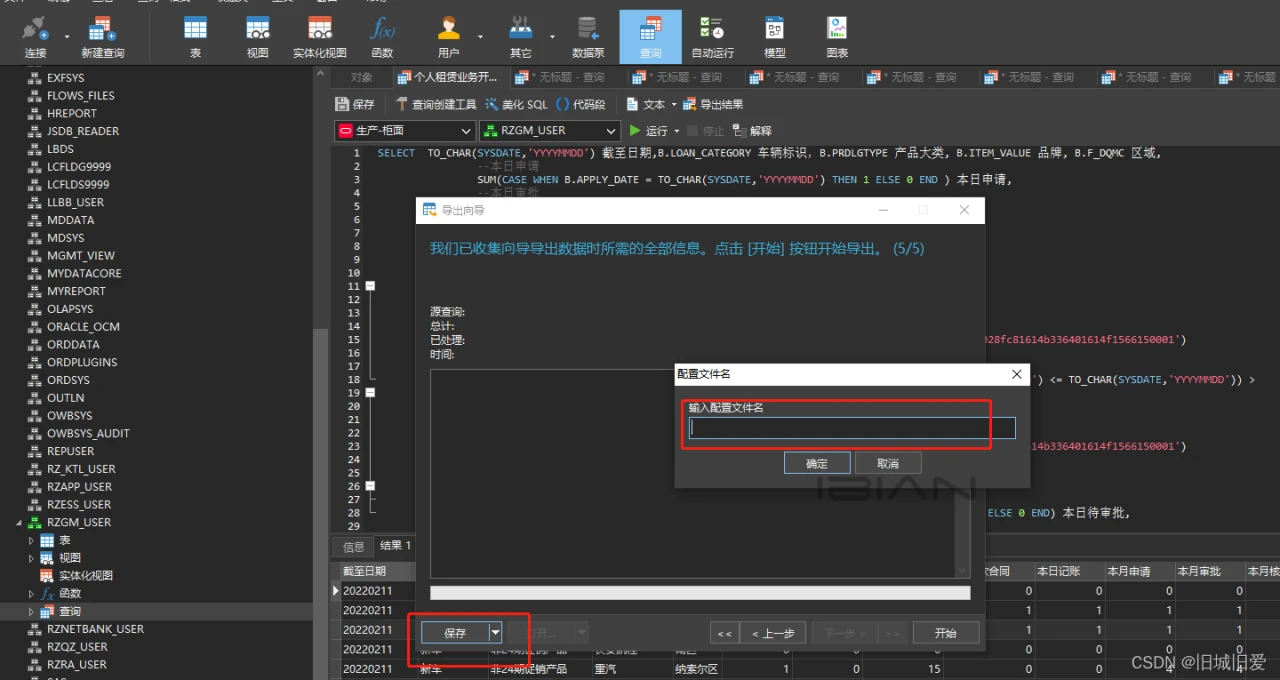Image resolution: width=1280 pixels, height=680 pixels.
Task: Collapse the code fold at line 26
Action: (x=370, y=486)
